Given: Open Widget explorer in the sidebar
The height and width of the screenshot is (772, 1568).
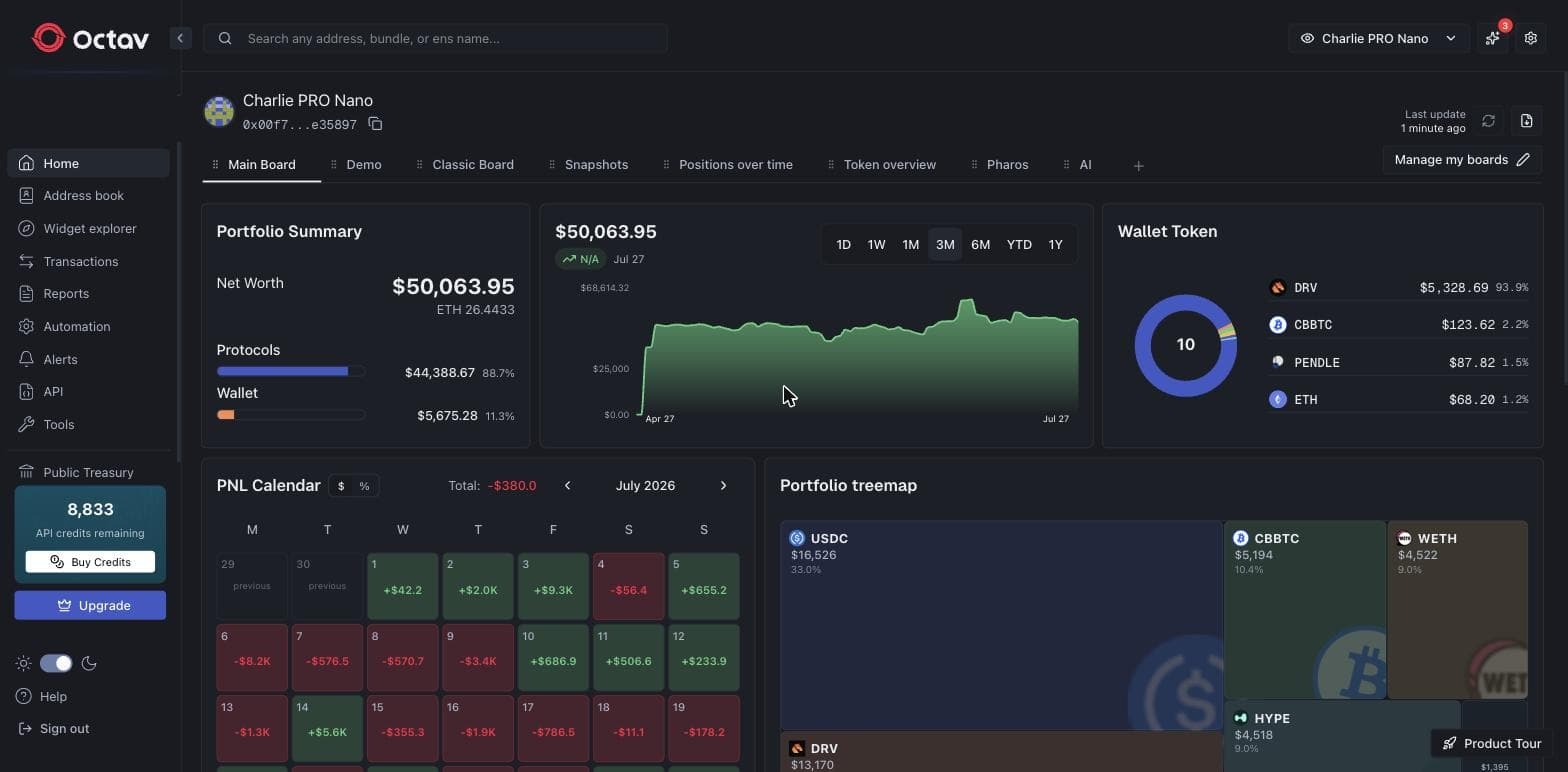Looking at the screenshot, I should point(88,229).
